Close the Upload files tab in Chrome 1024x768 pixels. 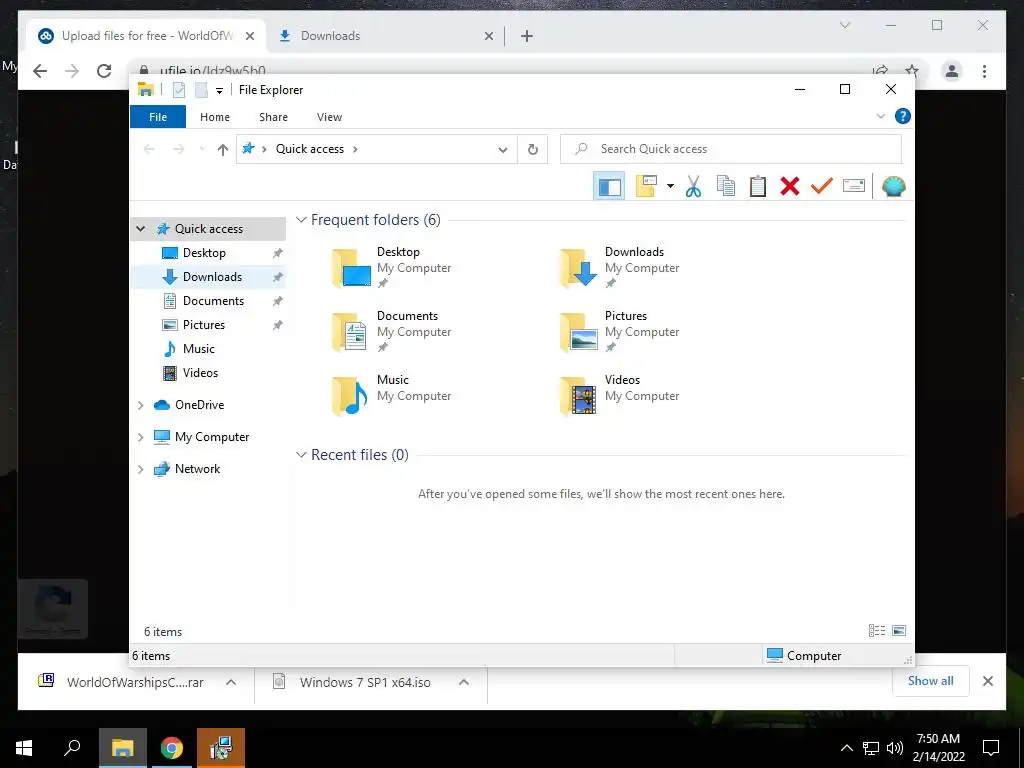[x=249, y=36]
